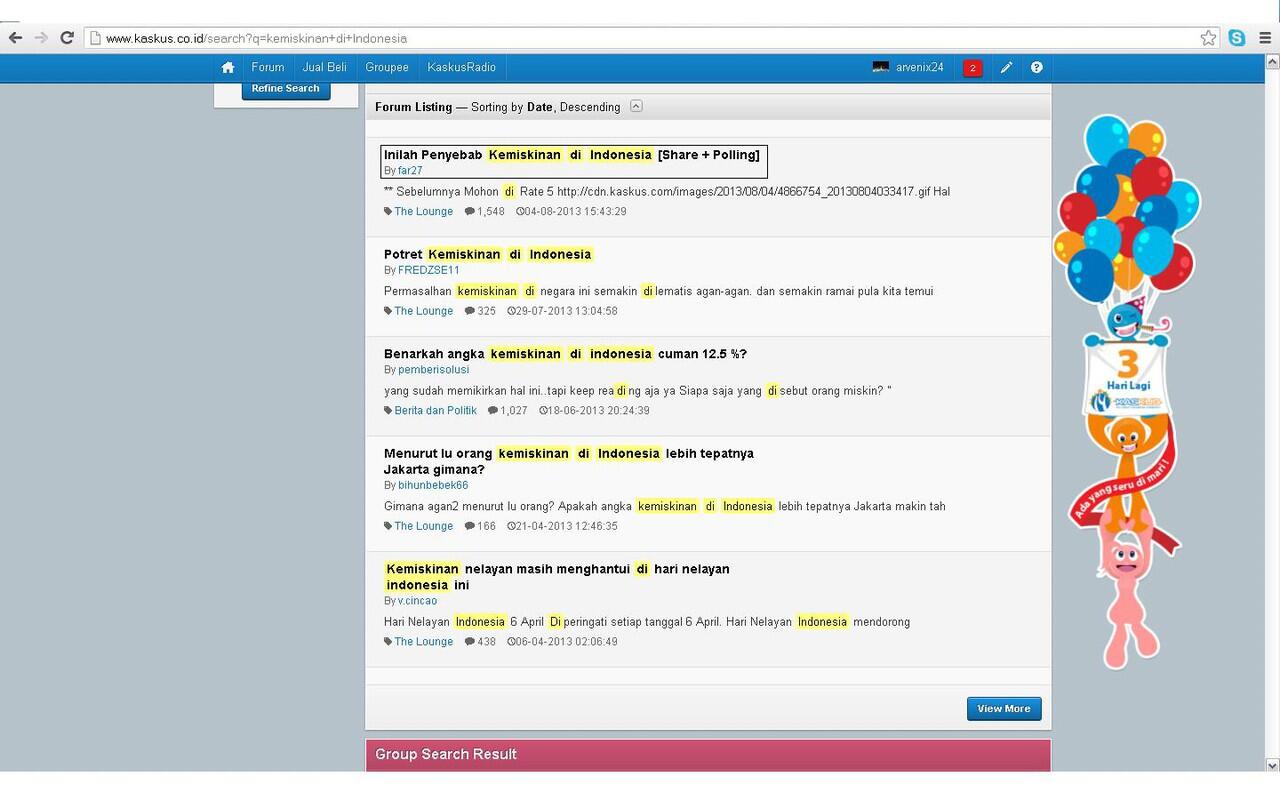This screenshot has height=800, width=1280.
Task: Open the Forum menu item
Action: click(x=268, y=67)
